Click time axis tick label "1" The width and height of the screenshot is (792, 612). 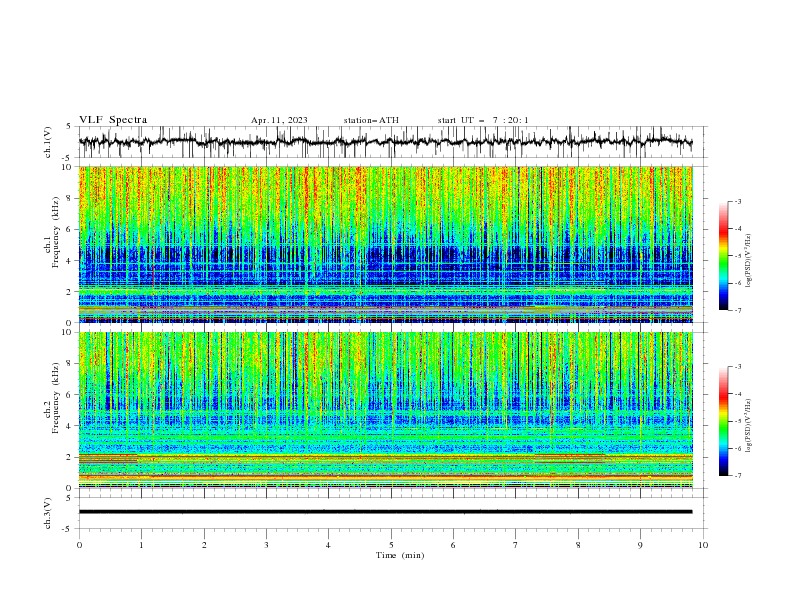click(x=141, y=545)
